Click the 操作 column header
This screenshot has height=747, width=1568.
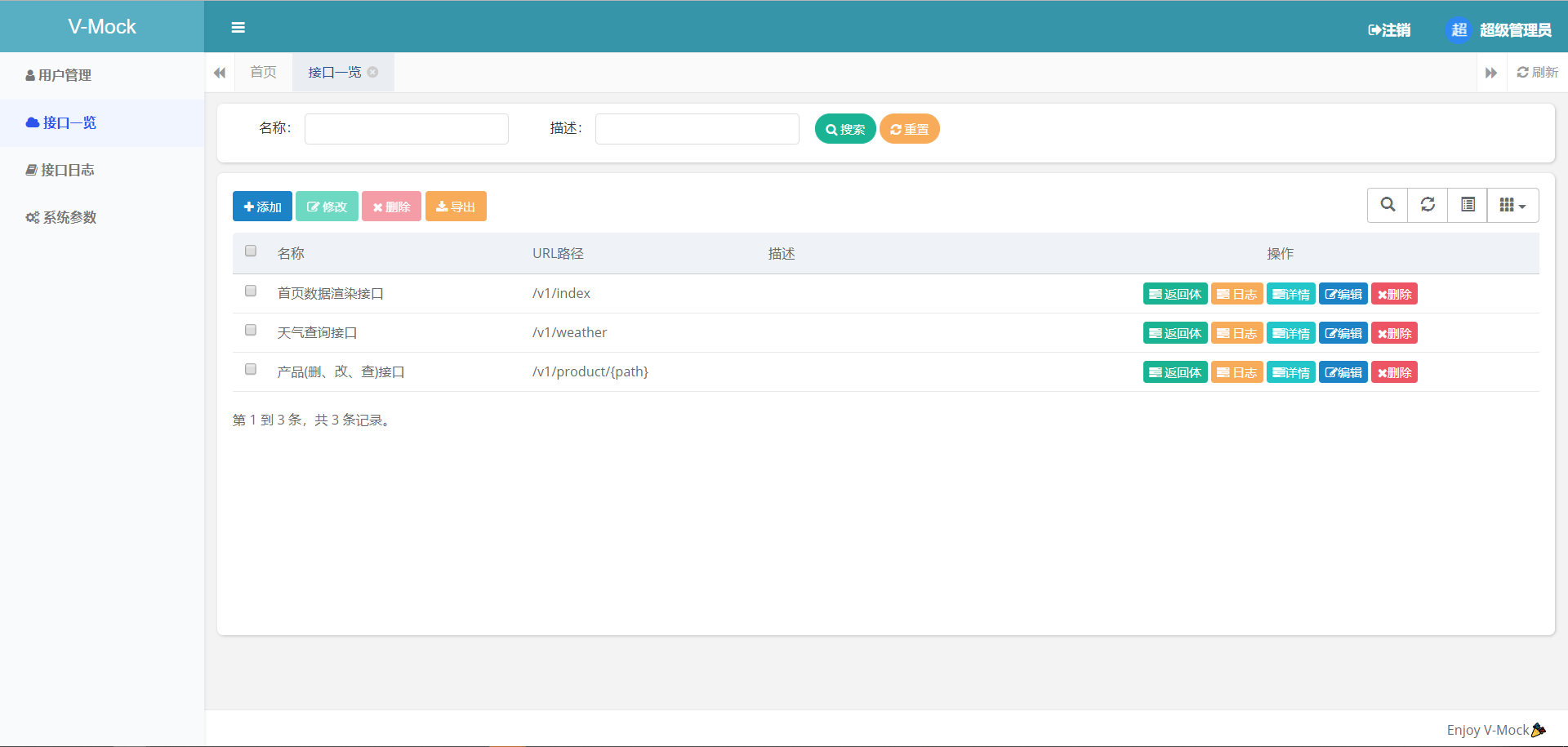[x=1280, y=254]
